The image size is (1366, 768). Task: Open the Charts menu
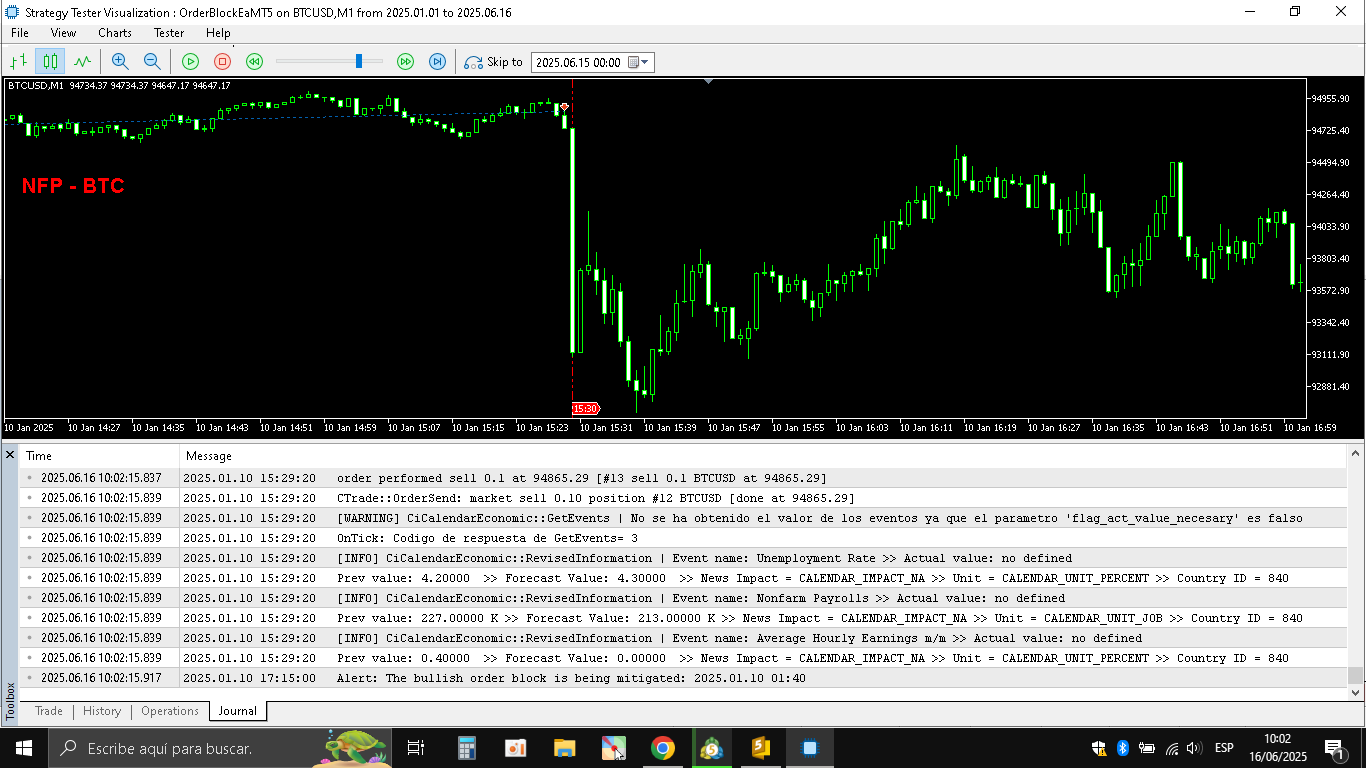click(x=115, y=33)
